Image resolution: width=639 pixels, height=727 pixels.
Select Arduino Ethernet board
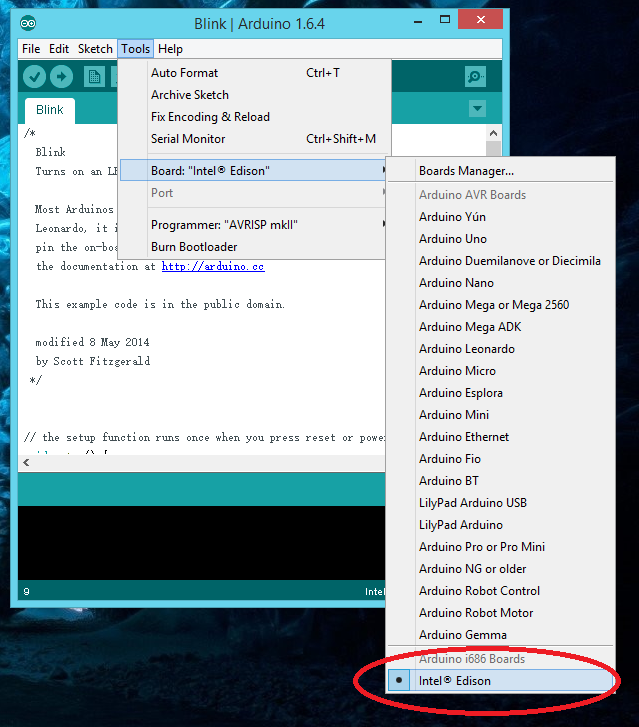click(x=501, y=437)
